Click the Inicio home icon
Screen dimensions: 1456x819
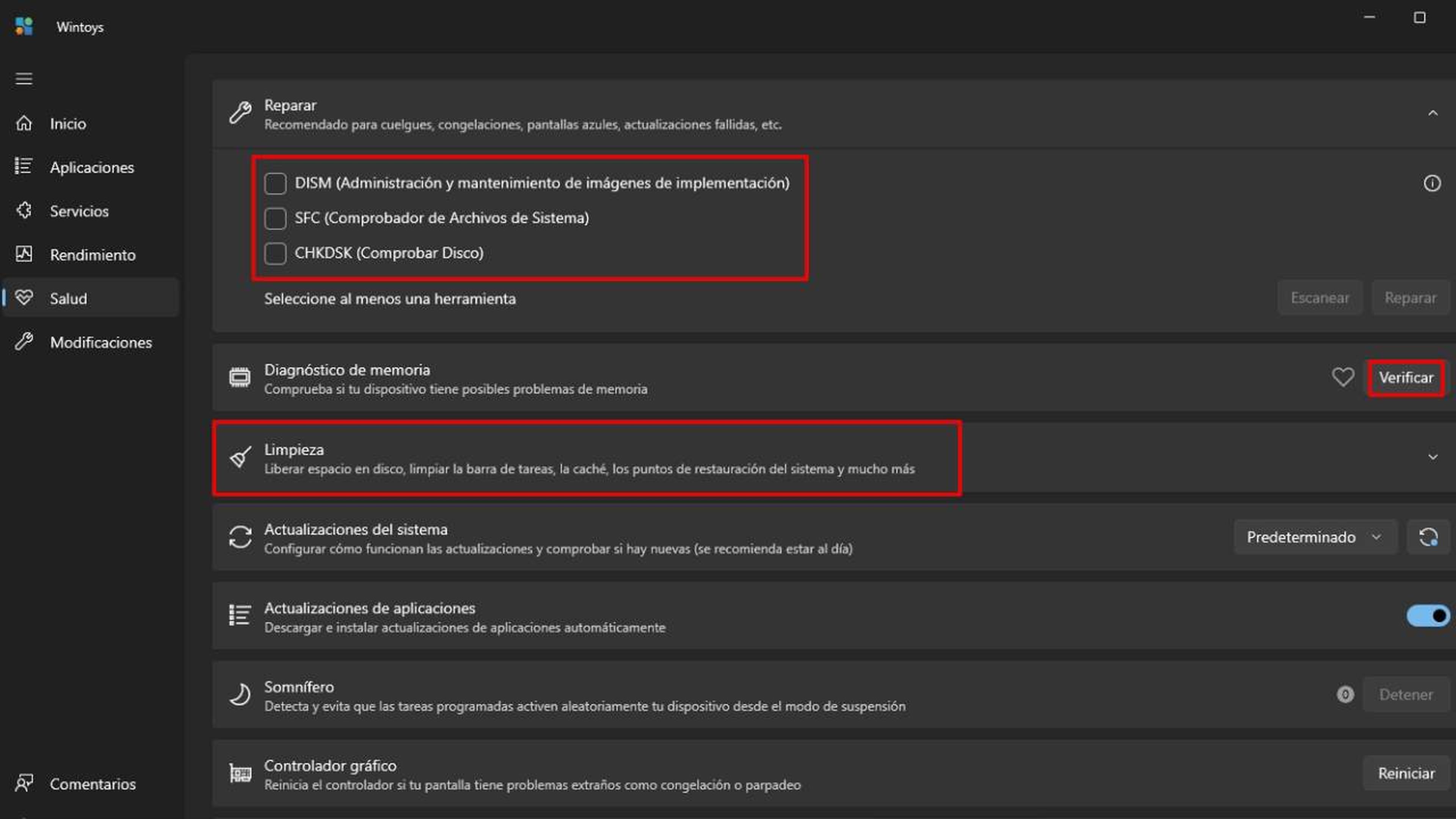coord(24,123)
